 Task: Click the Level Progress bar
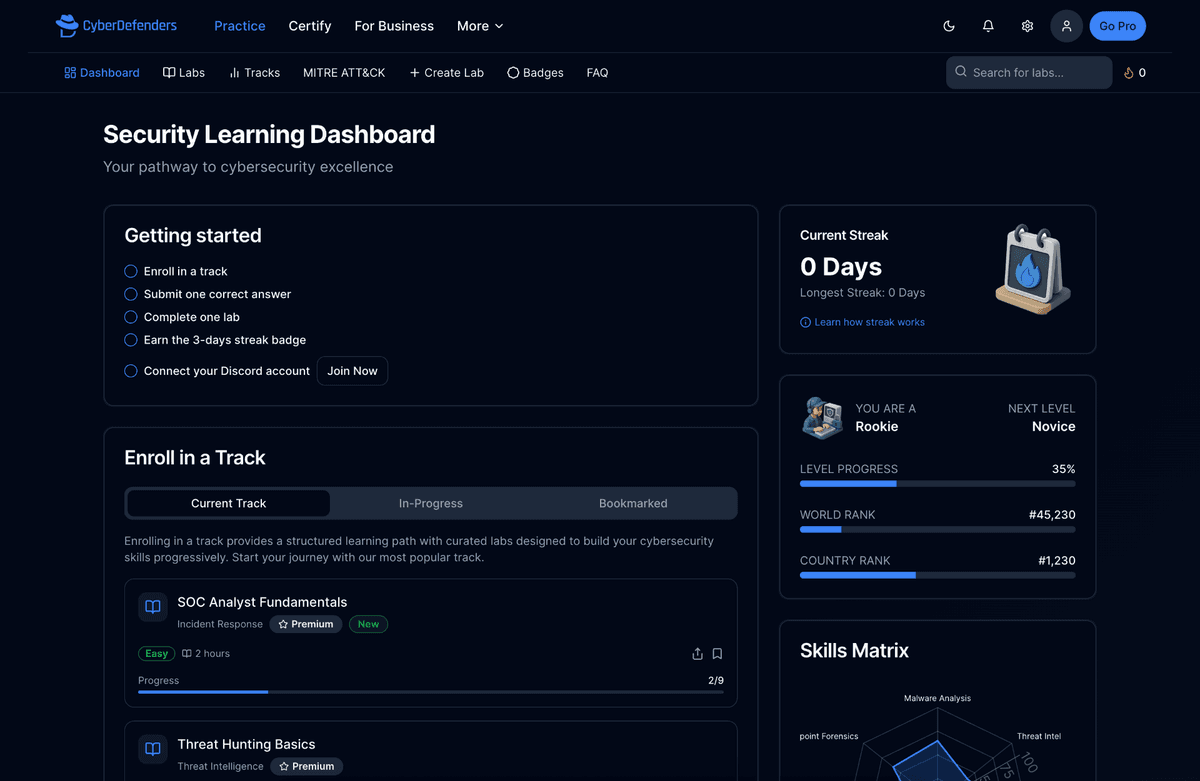point(938,484)
